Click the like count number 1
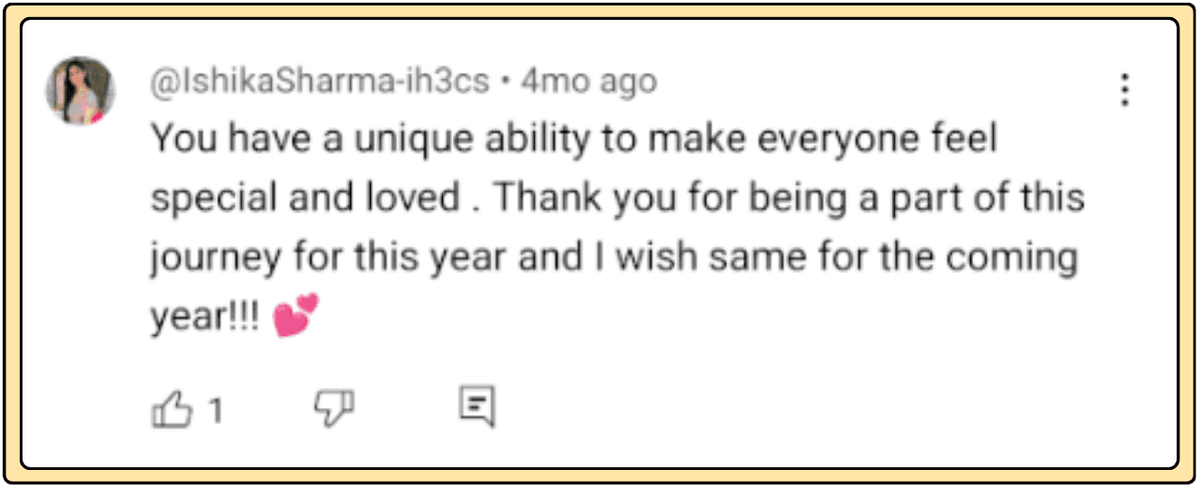 pos(214,410)
